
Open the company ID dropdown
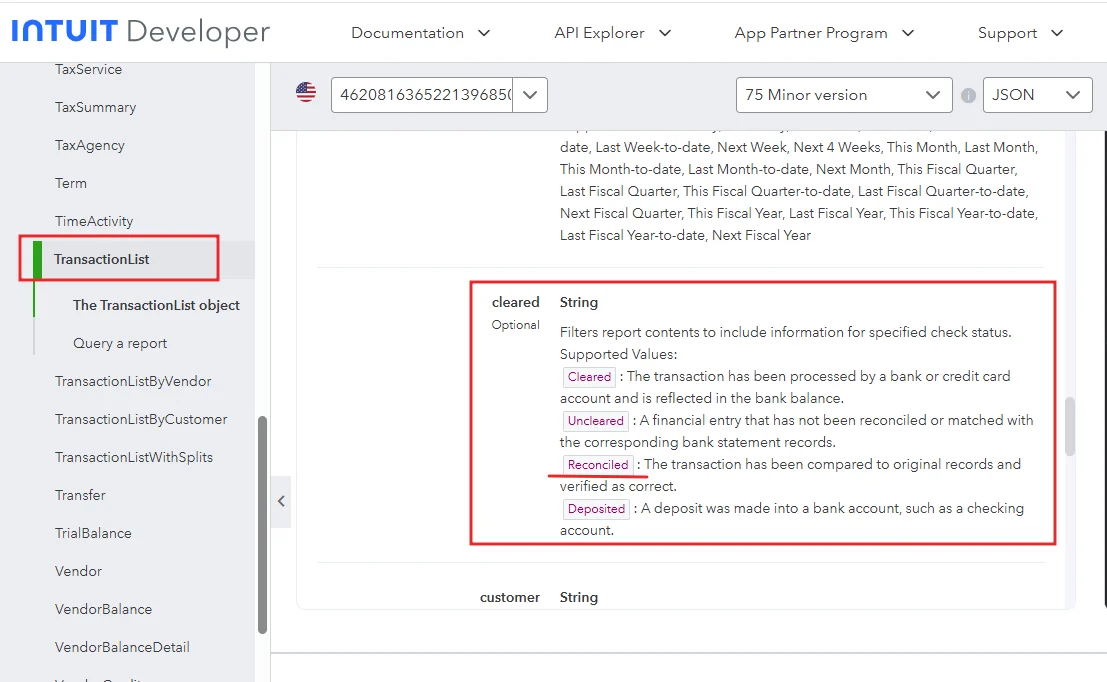[439, 95]
